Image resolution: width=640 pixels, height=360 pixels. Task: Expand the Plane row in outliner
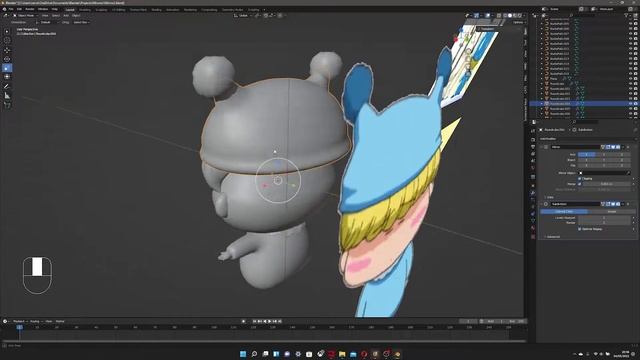542,79
